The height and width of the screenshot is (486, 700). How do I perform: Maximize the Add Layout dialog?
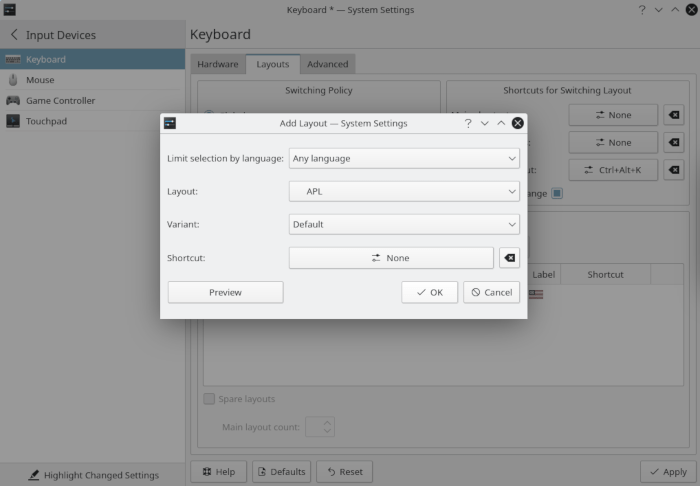tap(501, 123)
